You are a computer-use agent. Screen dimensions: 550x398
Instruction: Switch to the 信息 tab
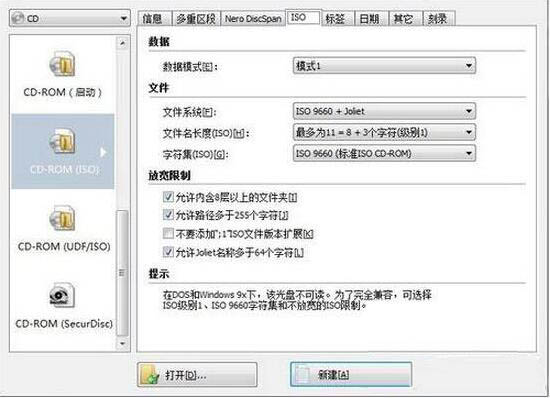tap(153, 19)
